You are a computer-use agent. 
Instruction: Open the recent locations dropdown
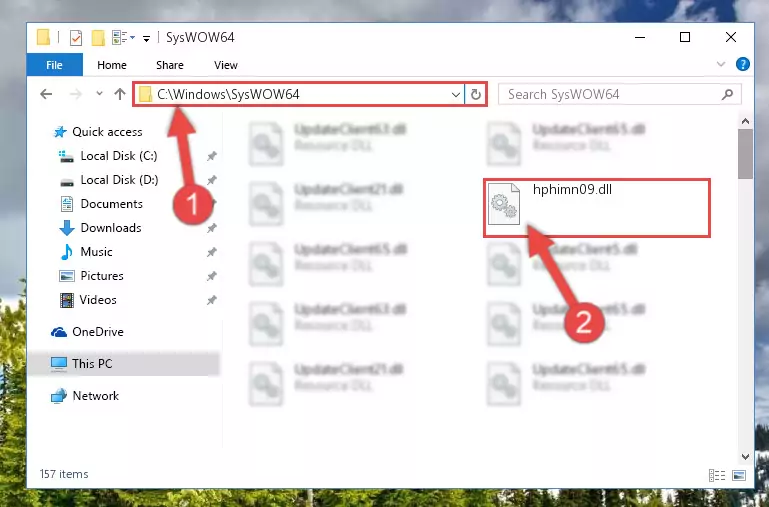[x=100, y=93]
